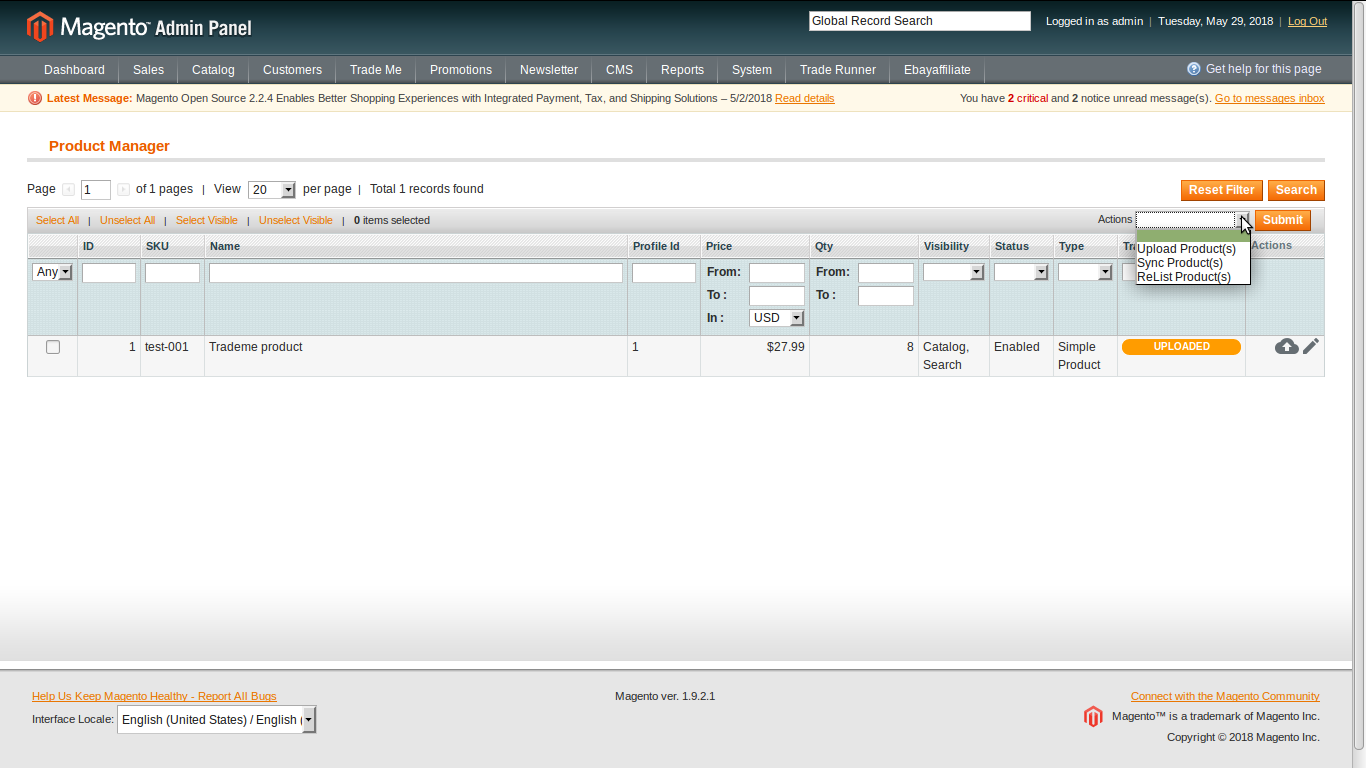Click the Global Record Search field
The height and width of the screenshot is (768, 1366).
[x=920, y=21]
